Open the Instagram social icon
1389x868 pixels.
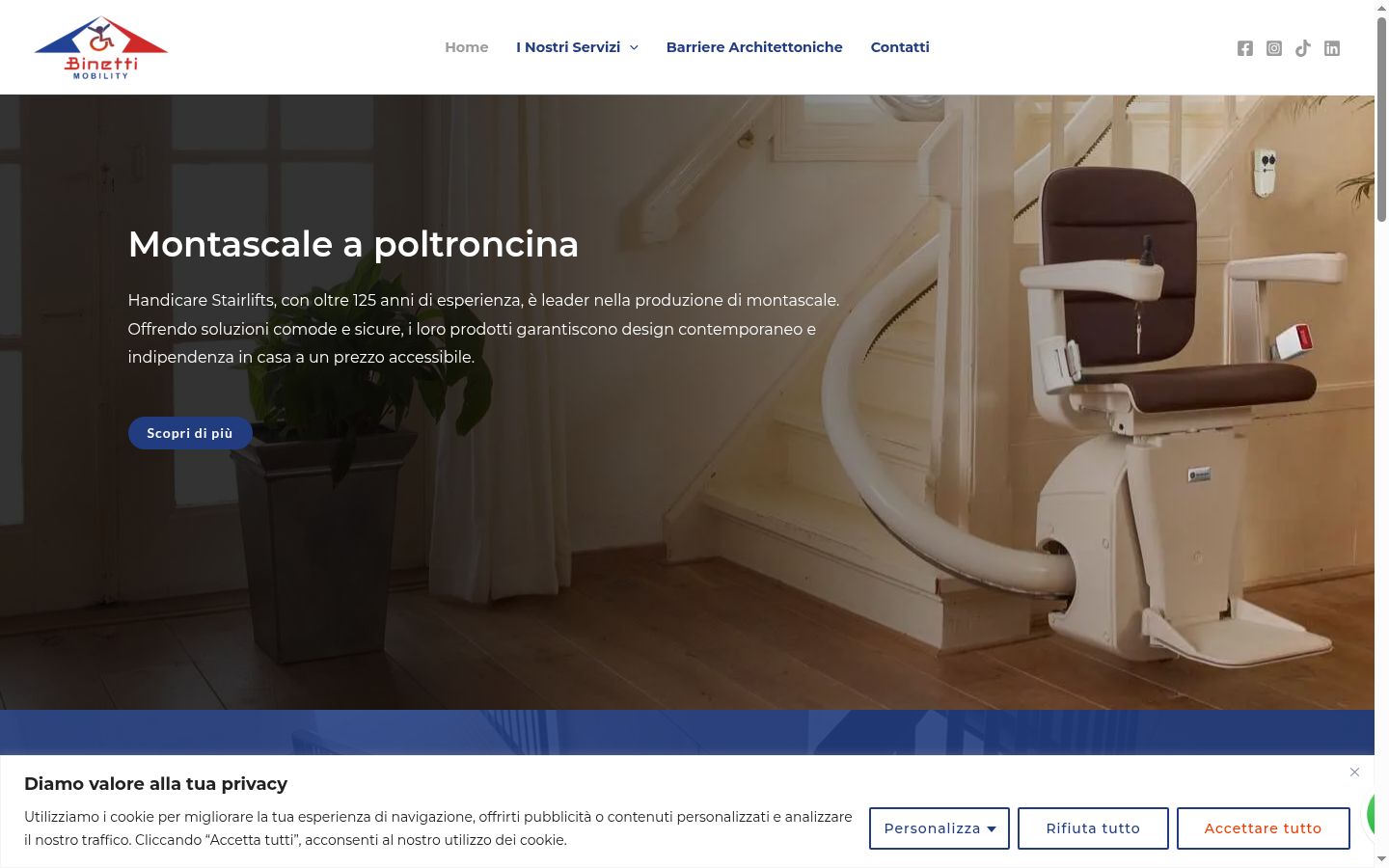(1274, 48)
